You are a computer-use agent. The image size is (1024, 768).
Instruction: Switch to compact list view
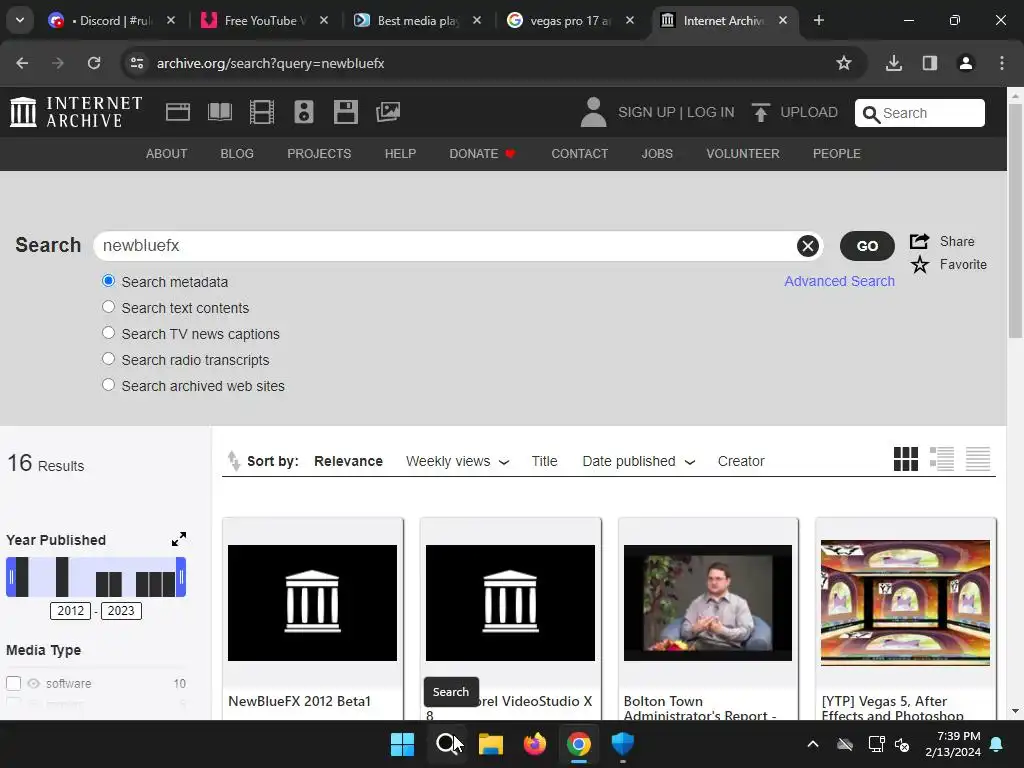[x=978, y=459]
